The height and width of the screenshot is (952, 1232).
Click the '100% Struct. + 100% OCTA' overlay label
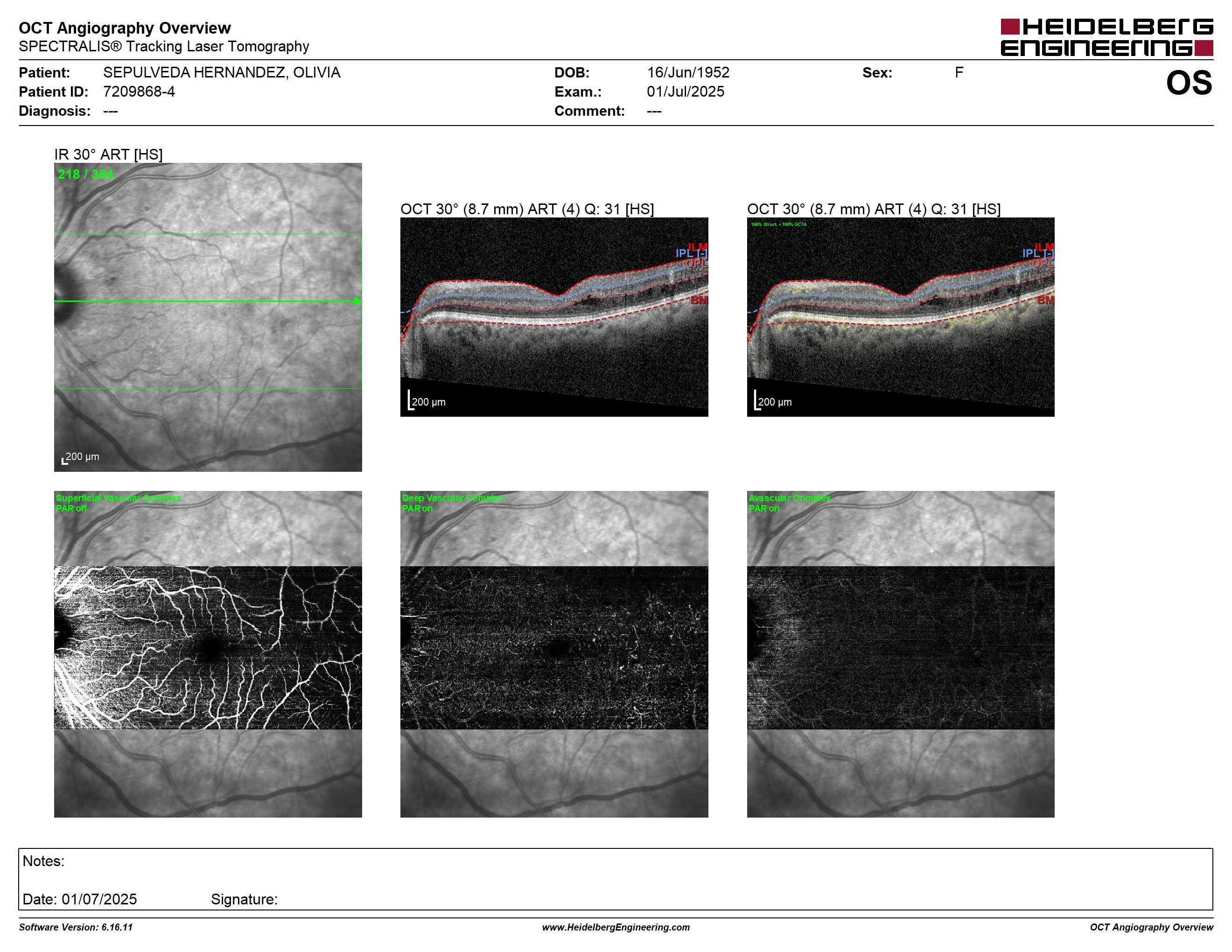point(778,224)
